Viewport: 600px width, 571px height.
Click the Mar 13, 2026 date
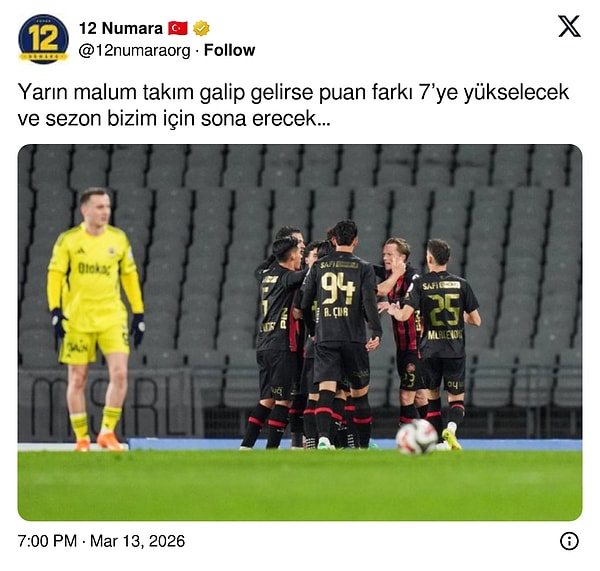[x=137, y=541]
